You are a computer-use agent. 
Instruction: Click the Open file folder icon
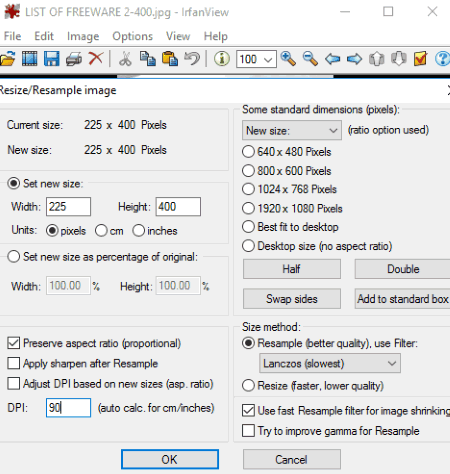tap(7, 59)
